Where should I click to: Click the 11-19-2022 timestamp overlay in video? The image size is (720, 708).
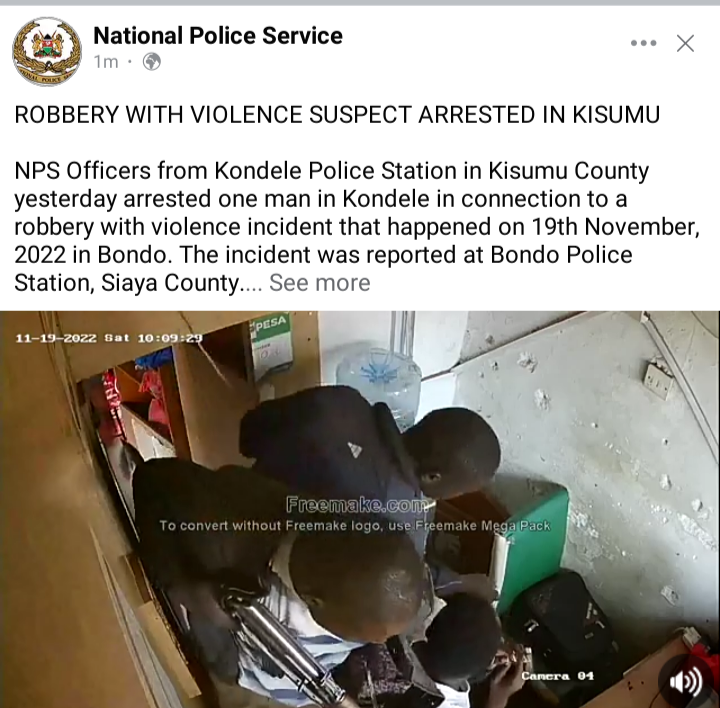pos(109,338)
